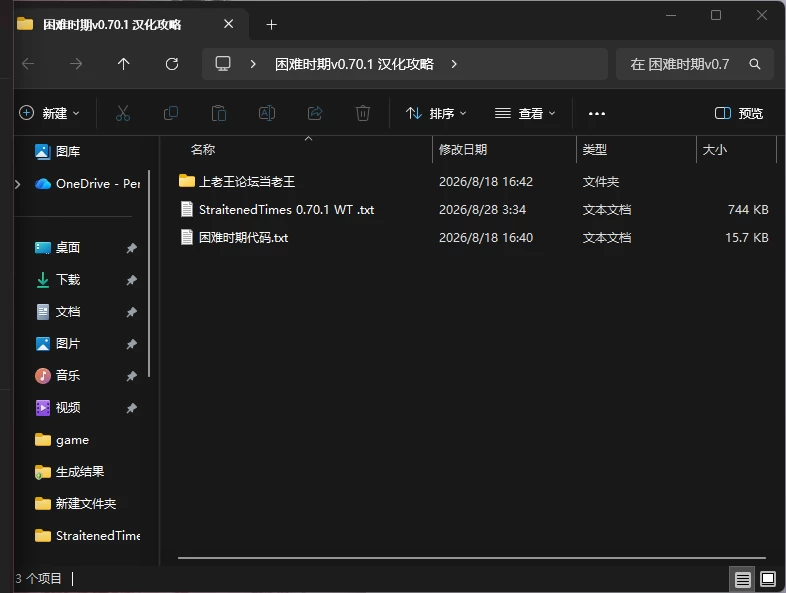Open 图片 in the sidebar
The width and height of the screenshot is (786, 593).
(x=58, y=344)
